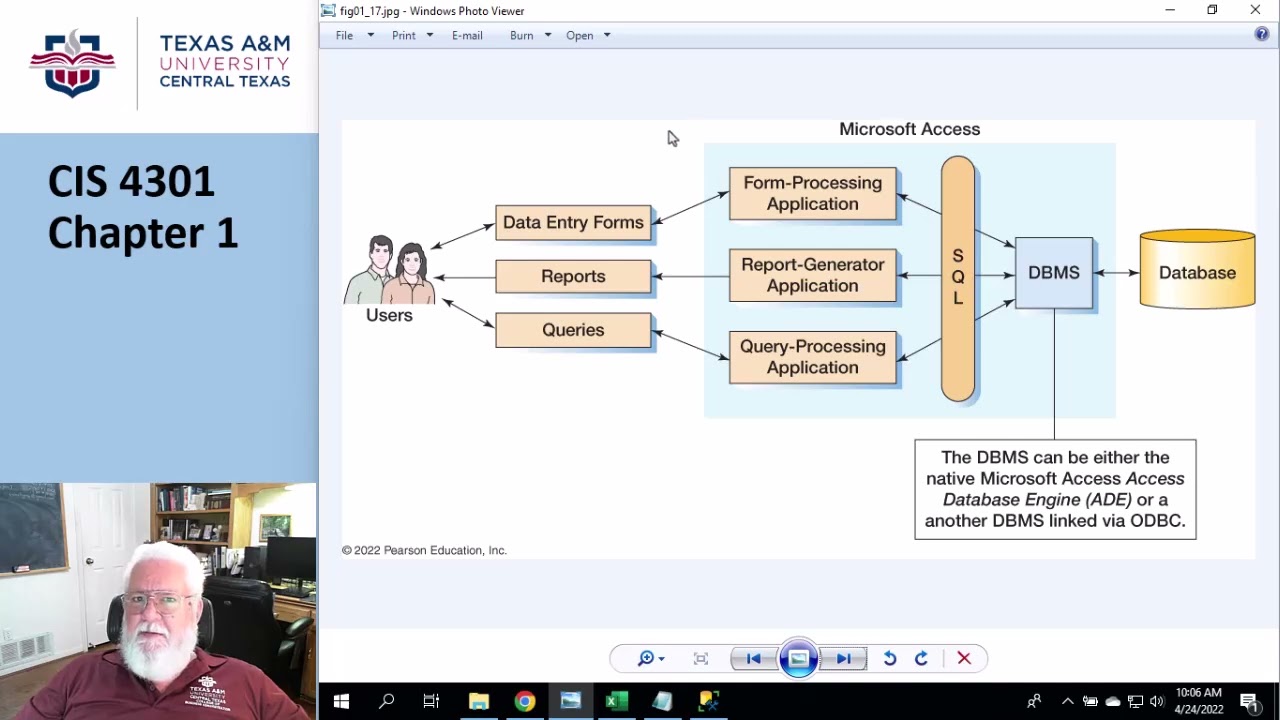Go to the next photo
Image resolution: width=1280 pixels, height=720 pixels.
(x=844, y=658)
